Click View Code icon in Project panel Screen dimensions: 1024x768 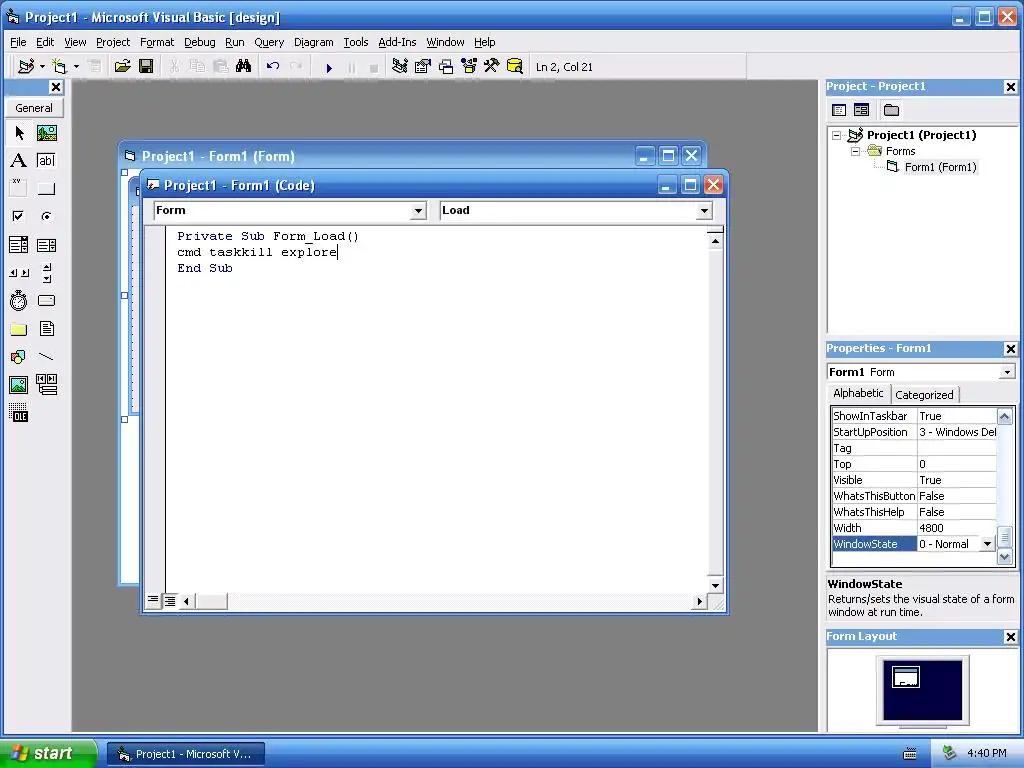839,110
